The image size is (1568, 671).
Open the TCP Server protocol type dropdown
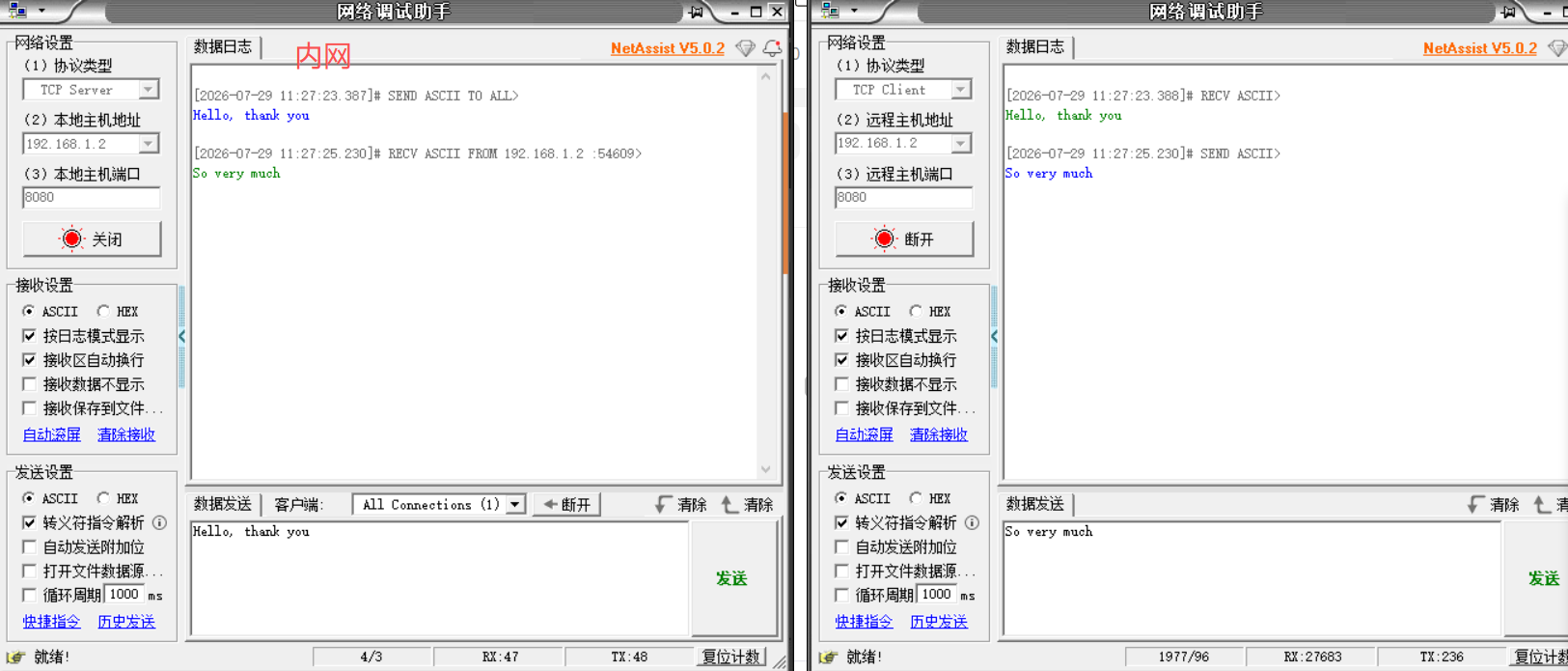(x=148, y=90)
